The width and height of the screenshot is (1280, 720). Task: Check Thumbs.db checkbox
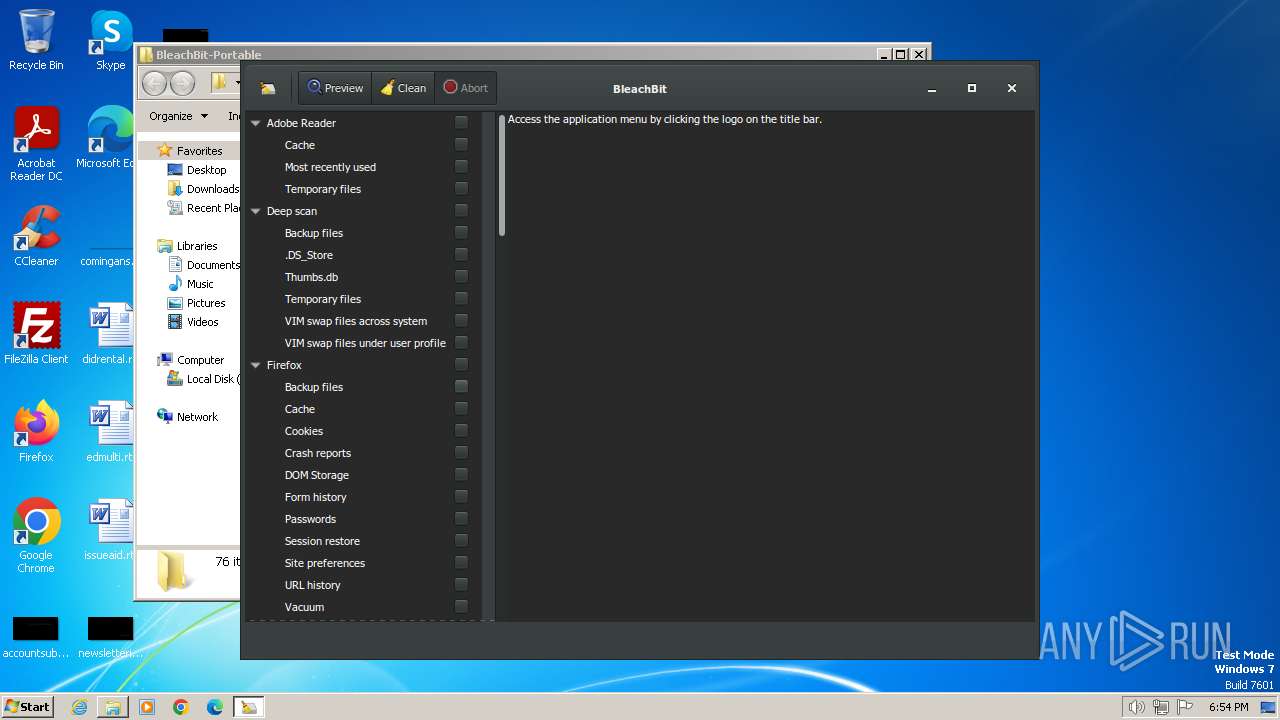(x=461, y=277)
